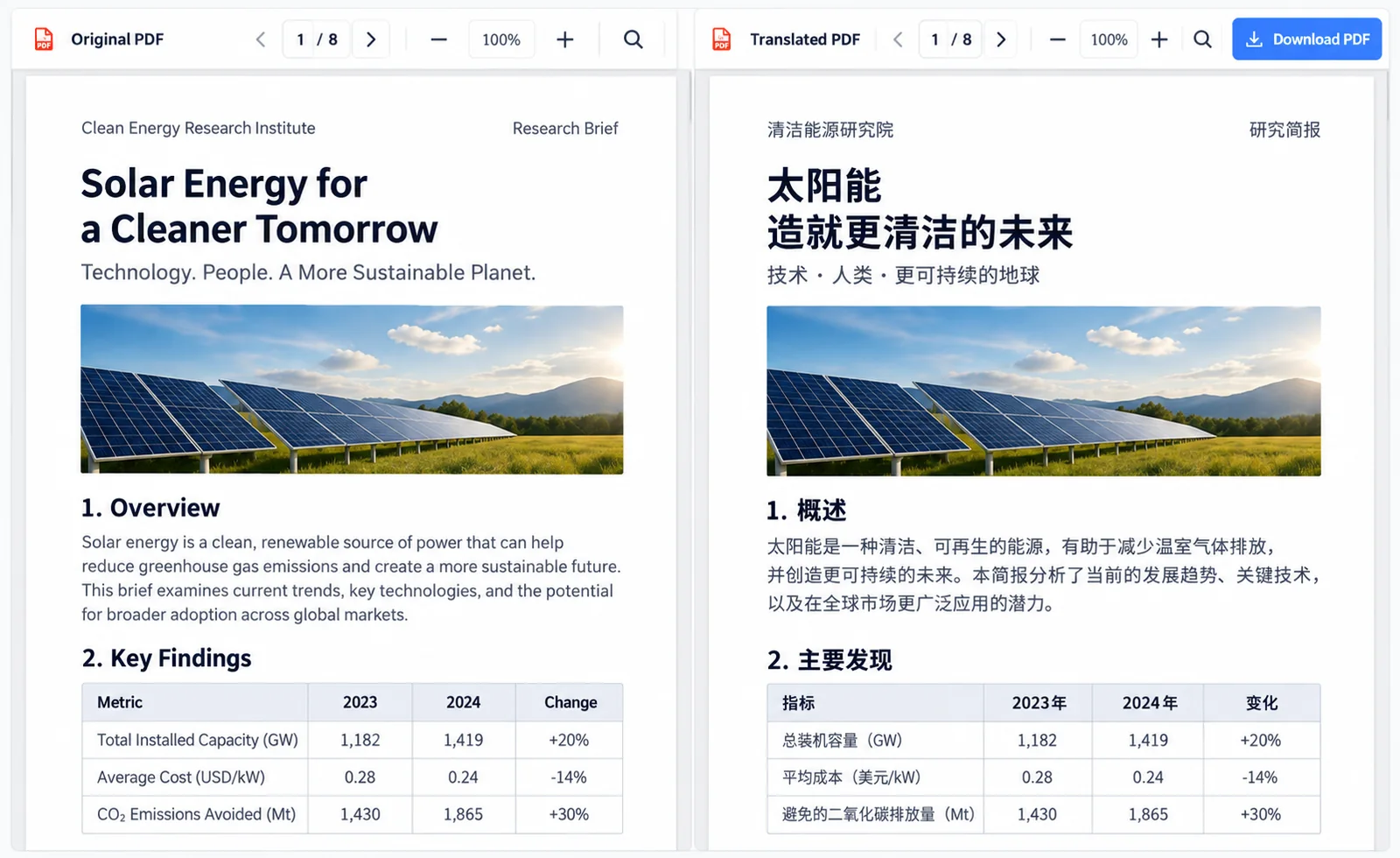
Task: Click the '2. Key Findings' heading
Action: click(166, 658)
